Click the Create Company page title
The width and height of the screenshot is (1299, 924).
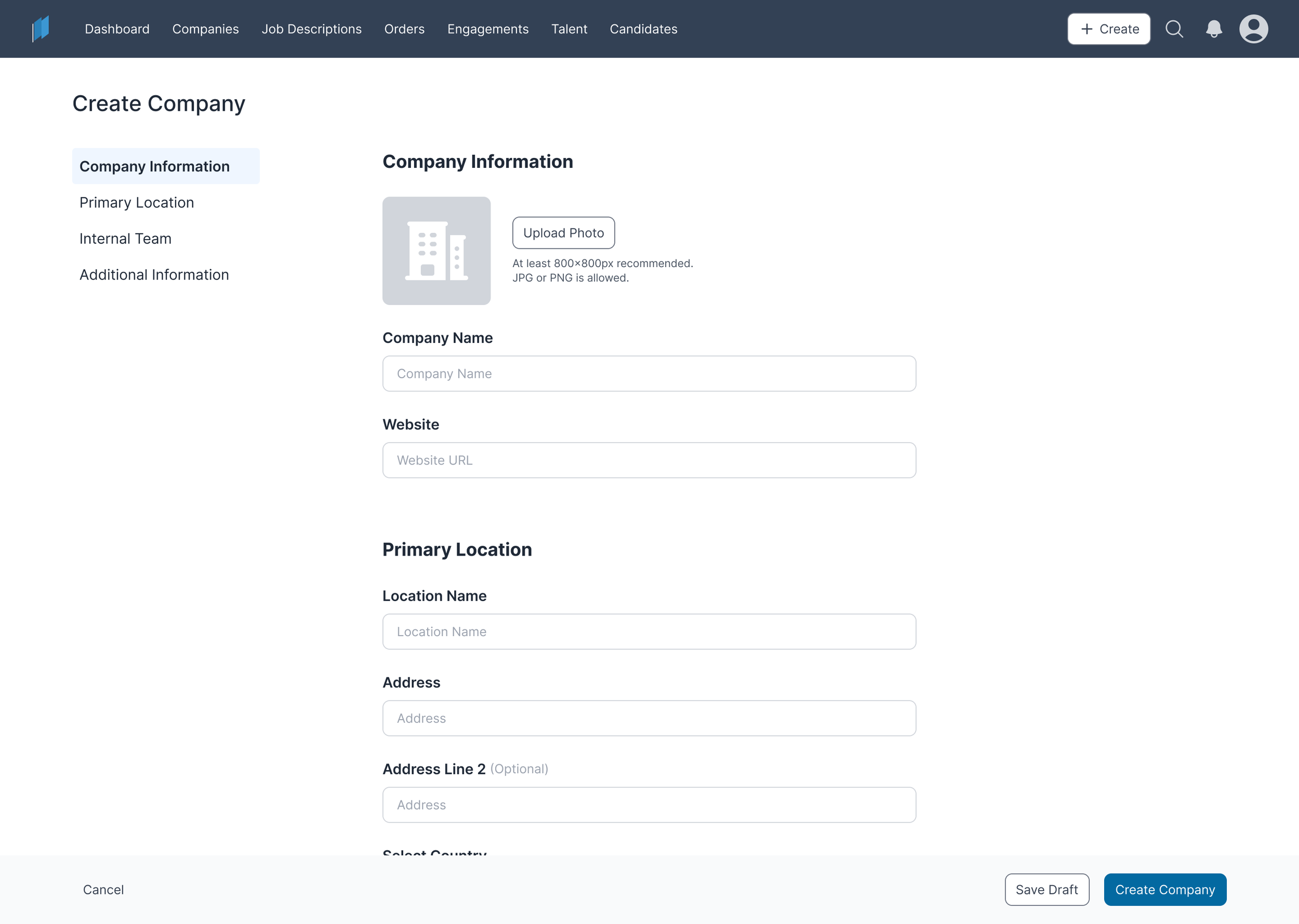coord(158,103)
